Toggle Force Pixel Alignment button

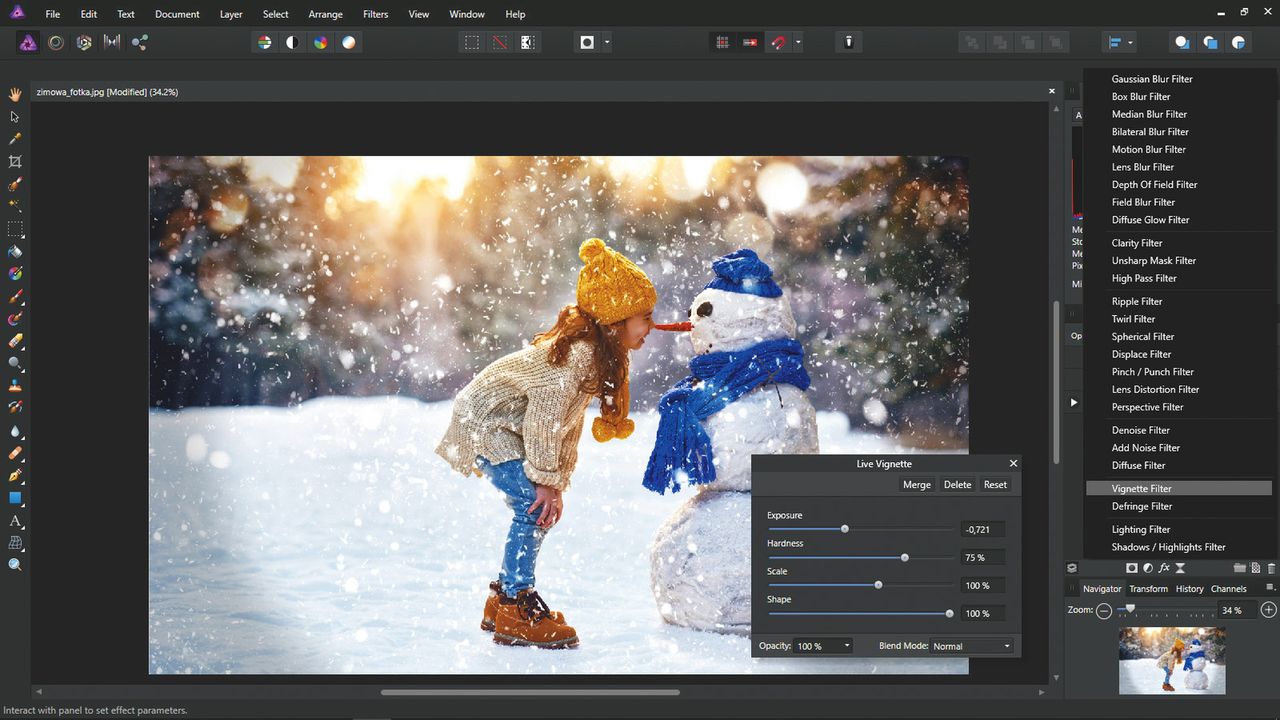point(750,42)
